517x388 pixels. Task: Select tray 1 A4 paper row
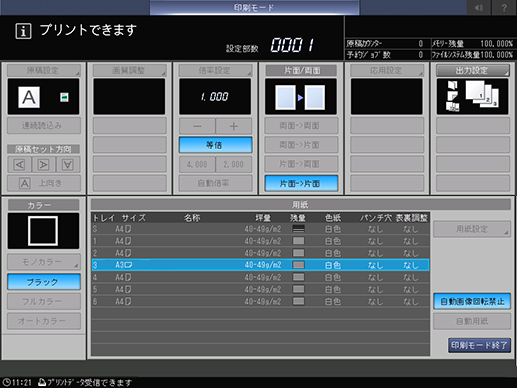pos(260,241)
